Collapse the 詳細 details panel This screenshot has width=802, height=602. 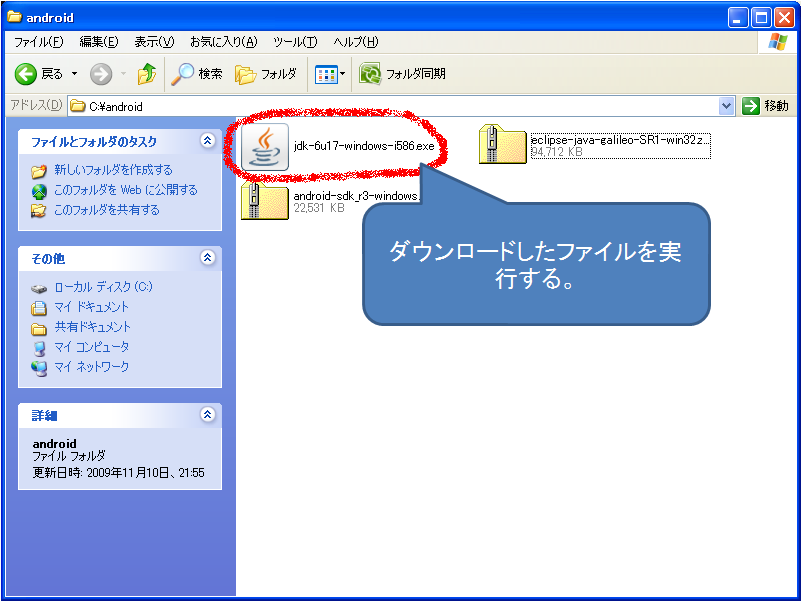click(x=207, y=414)
